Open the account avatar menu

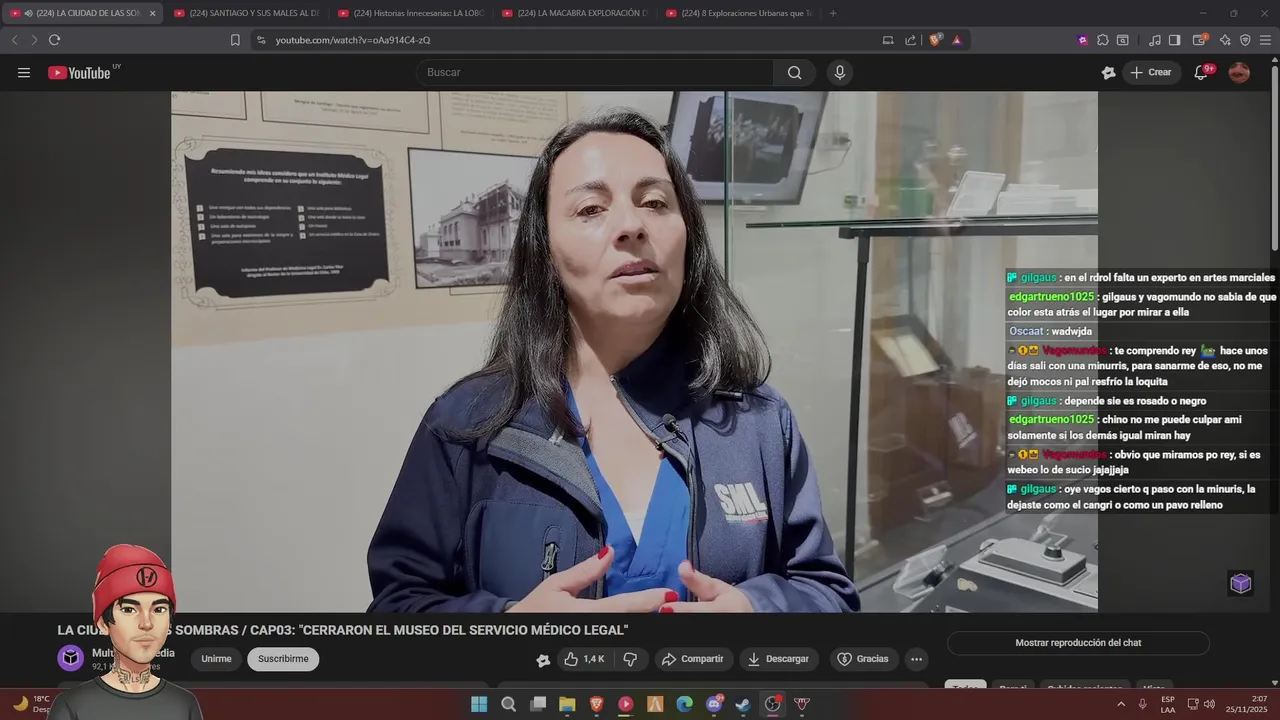1239,72
